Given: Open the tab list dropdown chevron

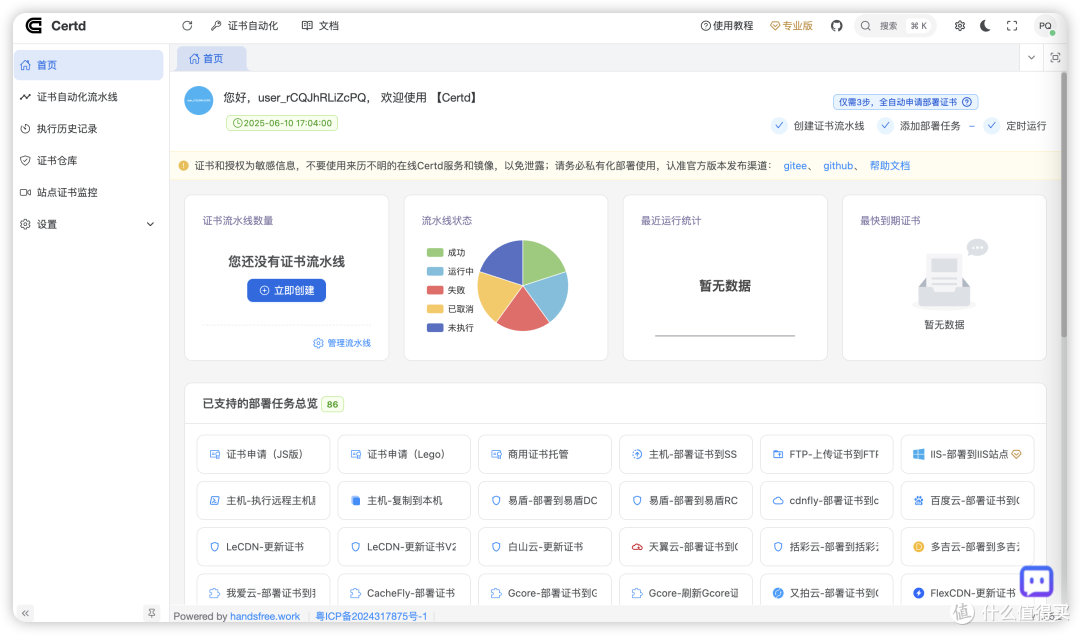Looking at the screenshot, I should (1031, 58).
